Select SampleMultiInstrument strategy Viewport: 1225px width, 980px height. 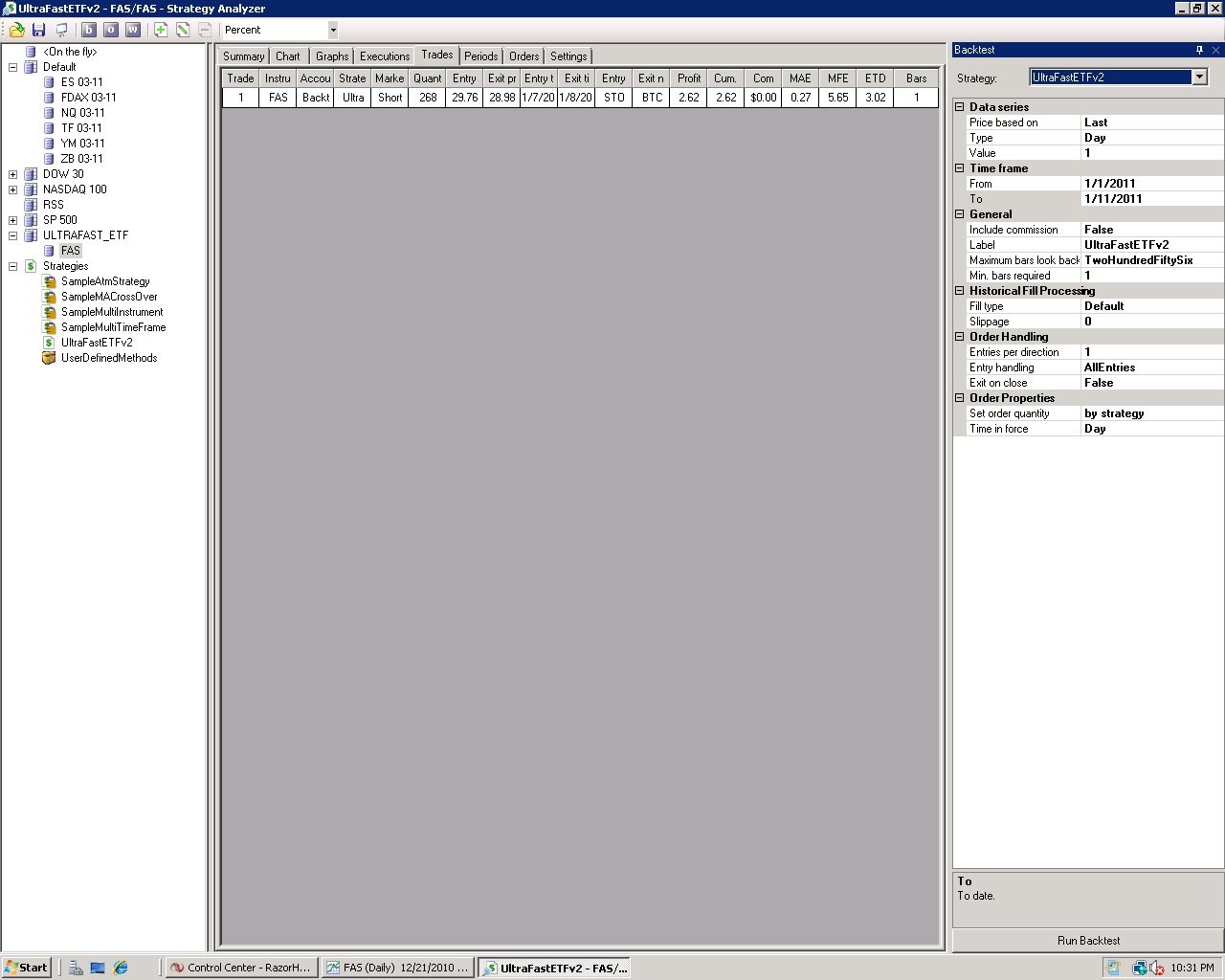(112, 312)
